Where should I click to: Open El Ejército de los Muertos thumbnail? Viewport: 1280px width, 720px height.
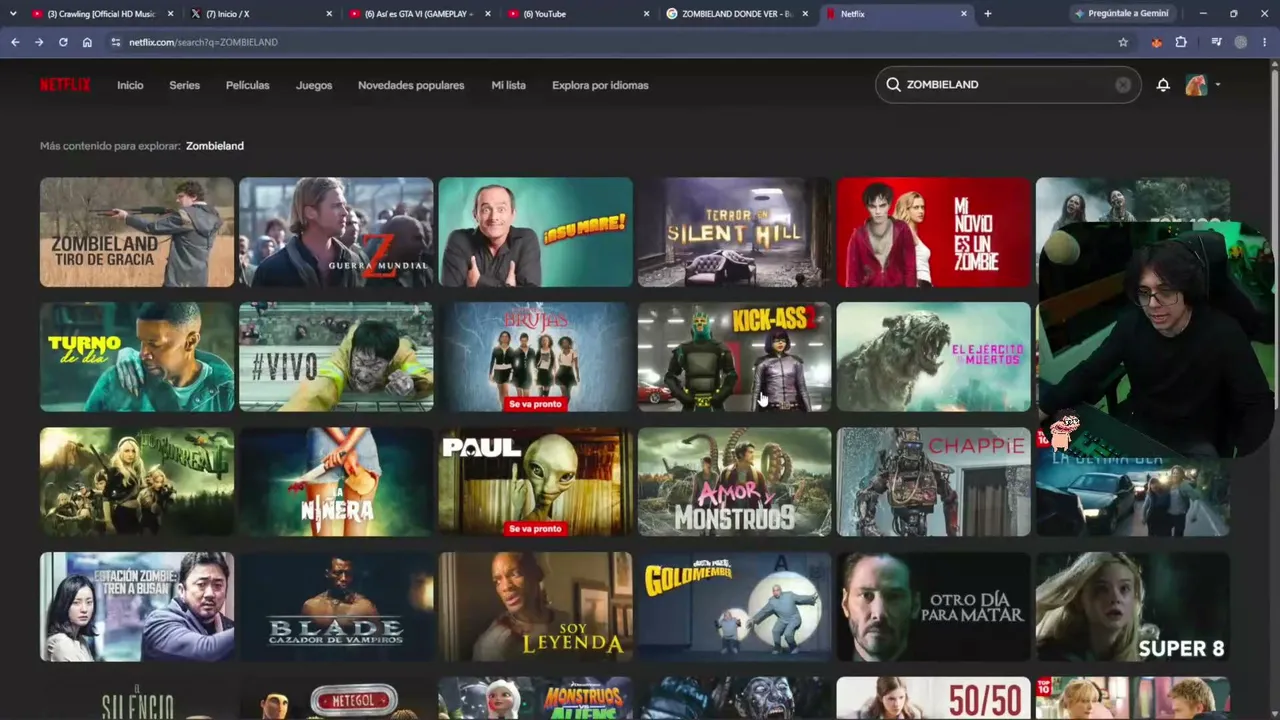pyautogui.click(x=933, y=357)
